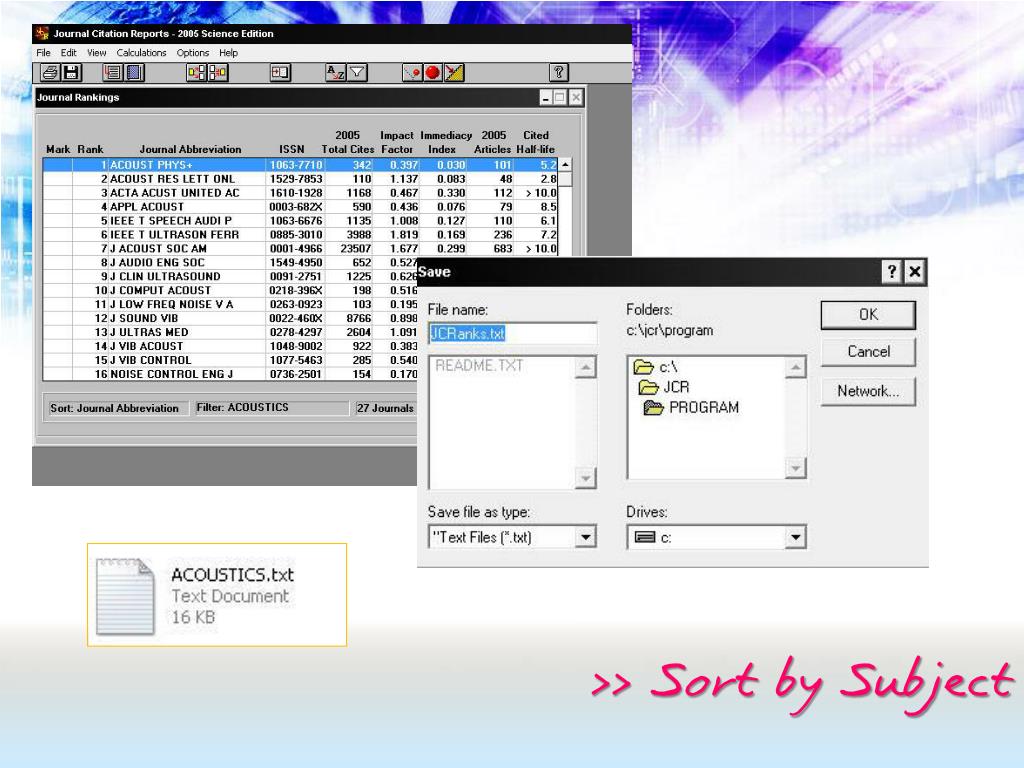The width and height of the screenshot is (1024, 768).
Task: Click the question mark help toolbar icon
Action: (558, 72)
